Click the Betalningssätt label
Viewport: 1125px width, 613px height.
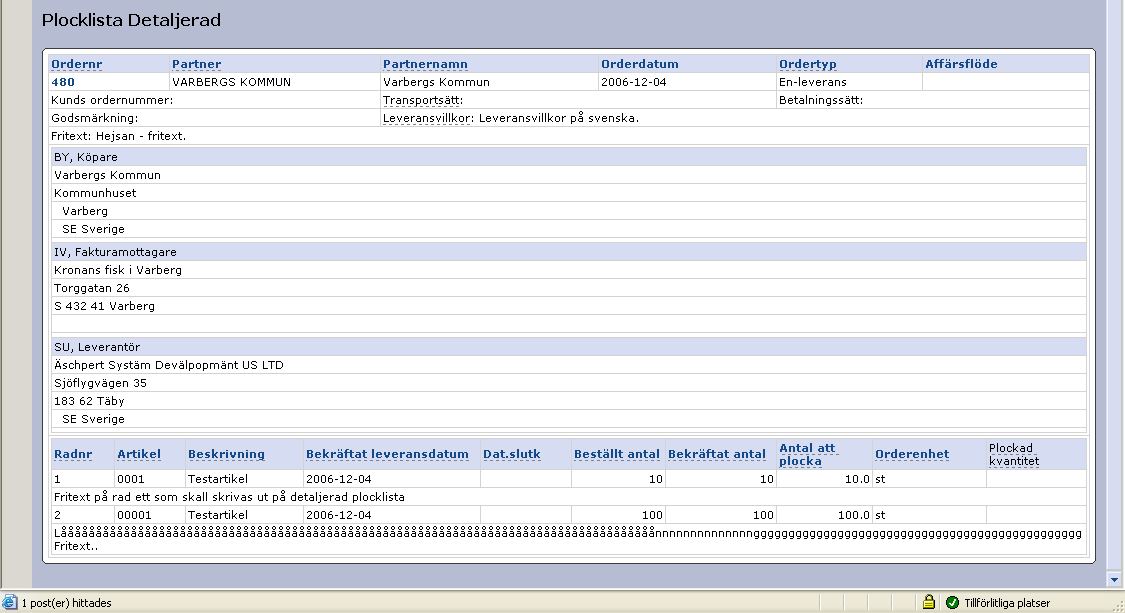(x=821, y=100)
